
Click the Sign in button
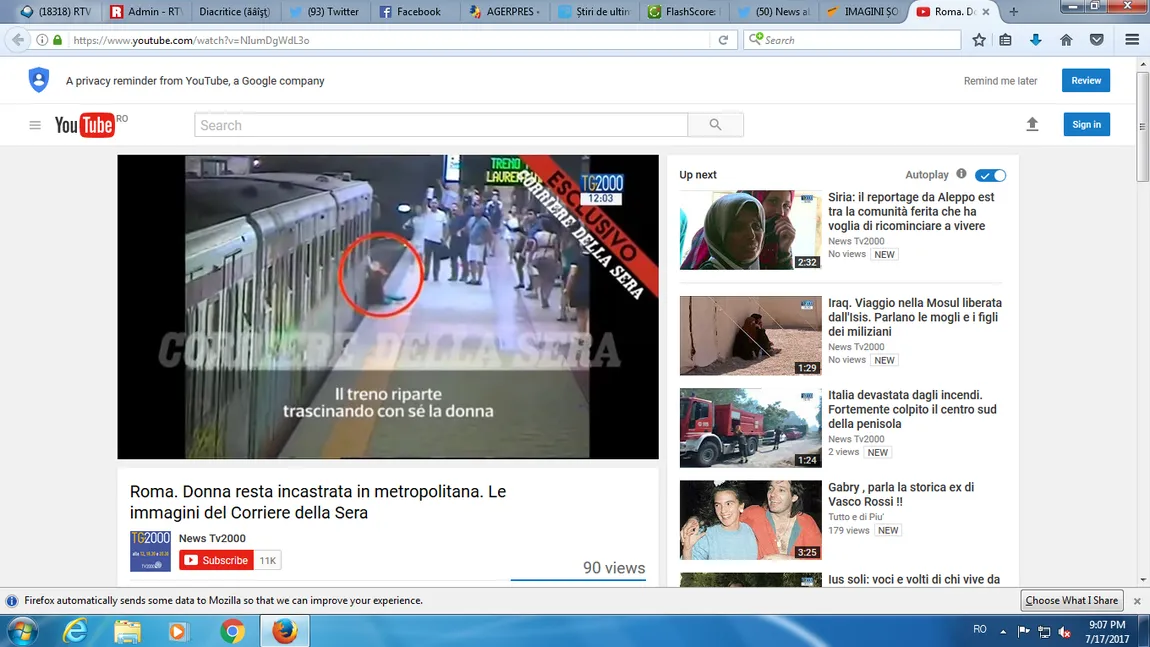[1086, 125]
